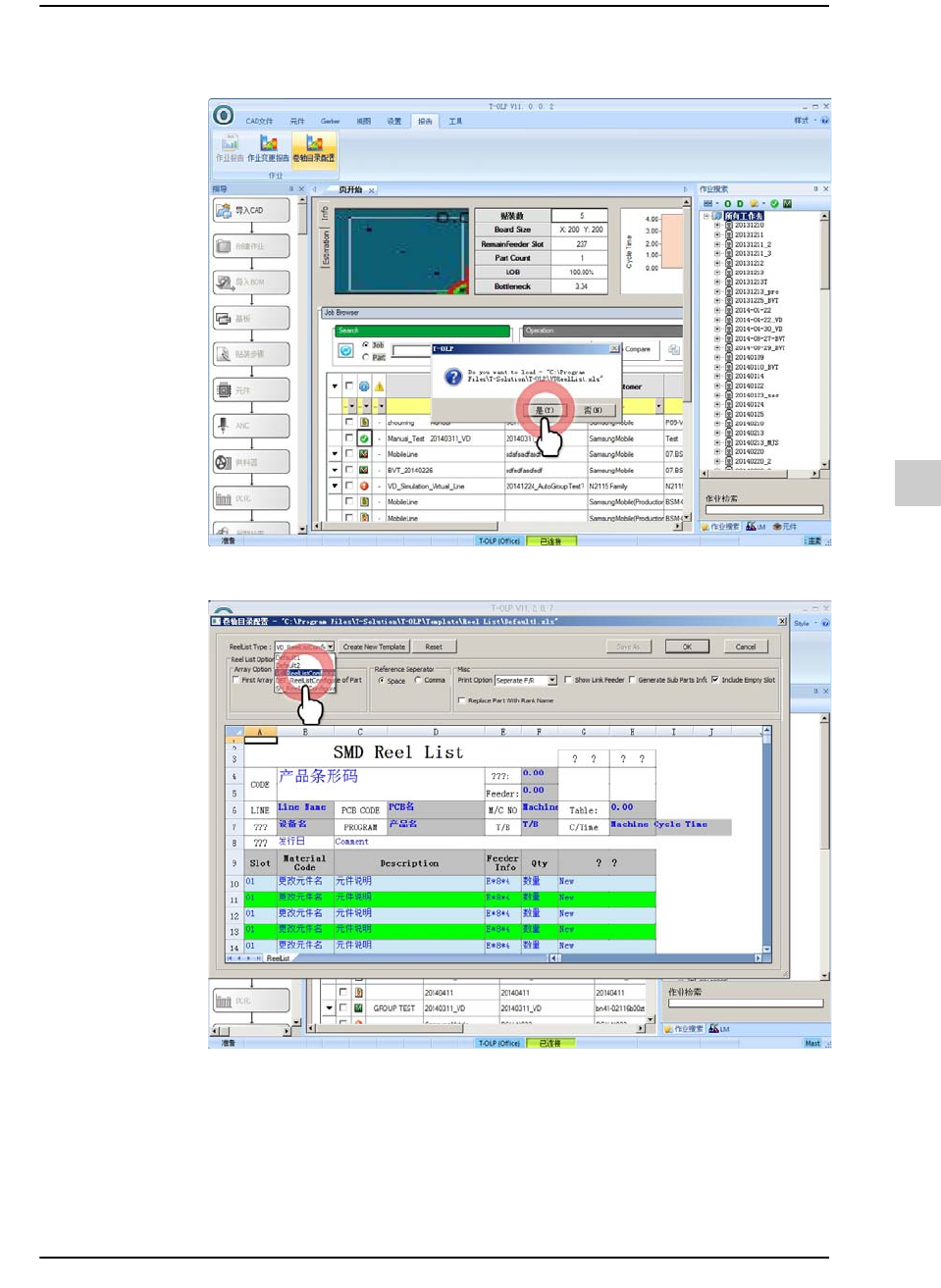Toggle the First Array checkbox
The image size is (941, 1288).
click(235, 680)
